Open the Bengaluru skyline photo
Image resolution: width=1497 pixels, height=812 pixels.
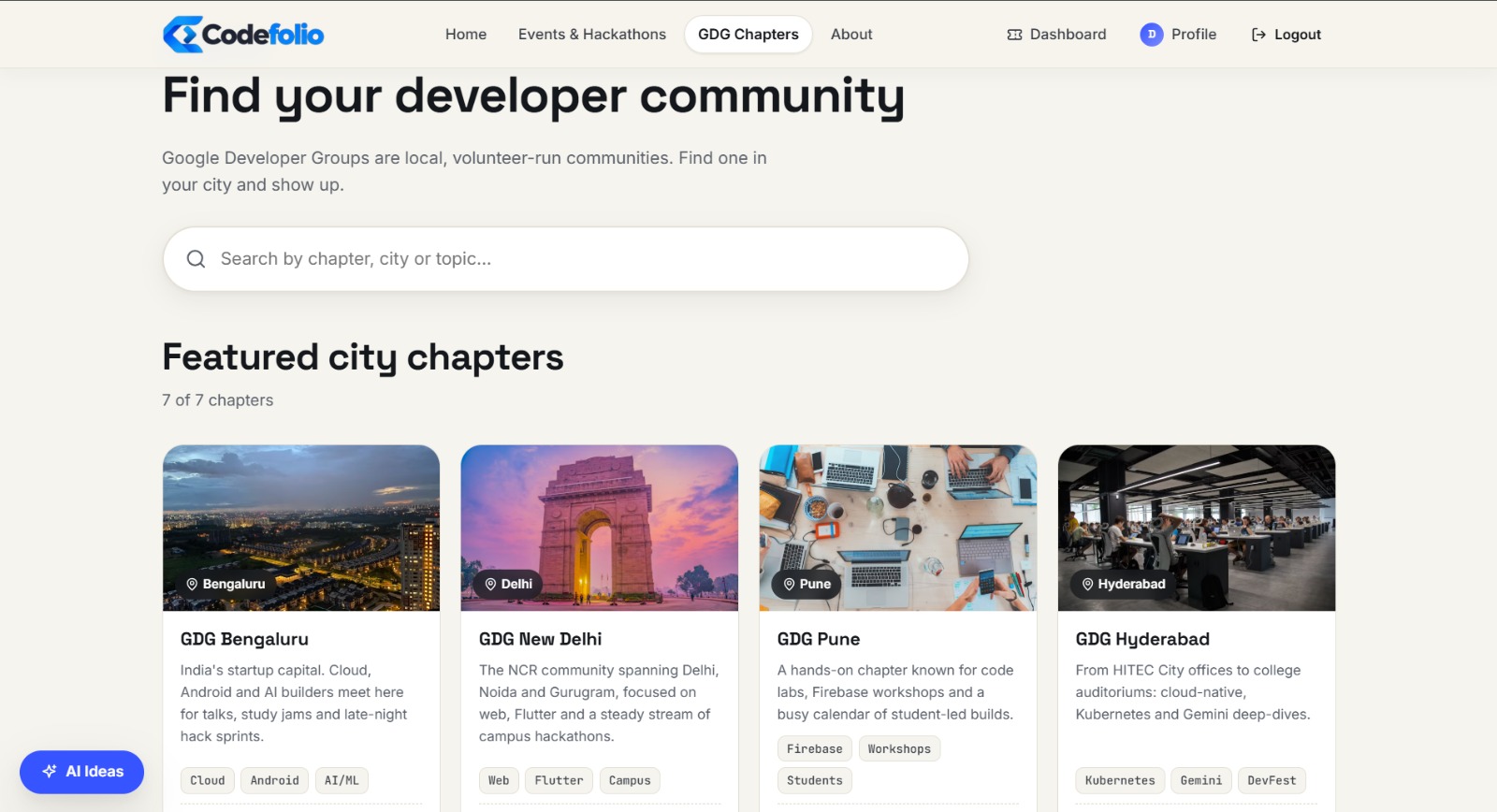301,528
